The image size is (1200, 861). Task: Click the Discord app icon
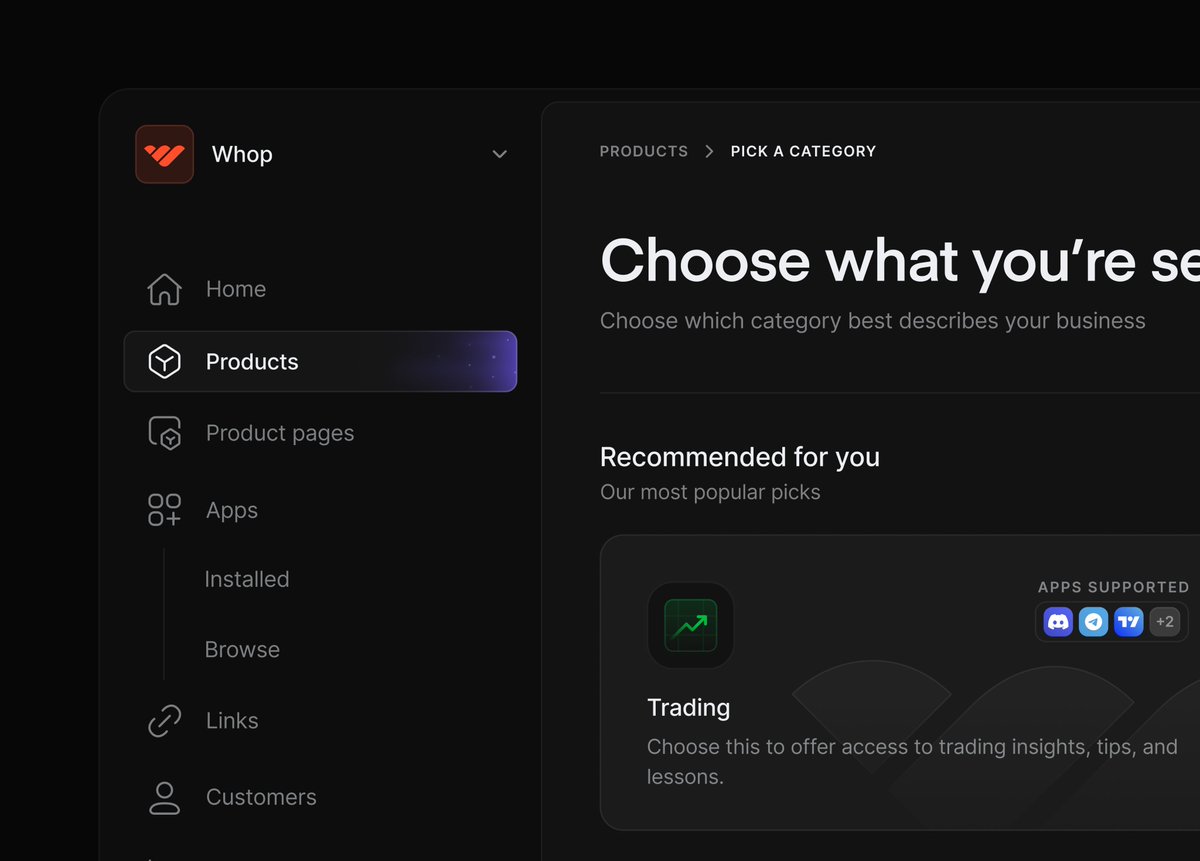tap(1058, 622)
